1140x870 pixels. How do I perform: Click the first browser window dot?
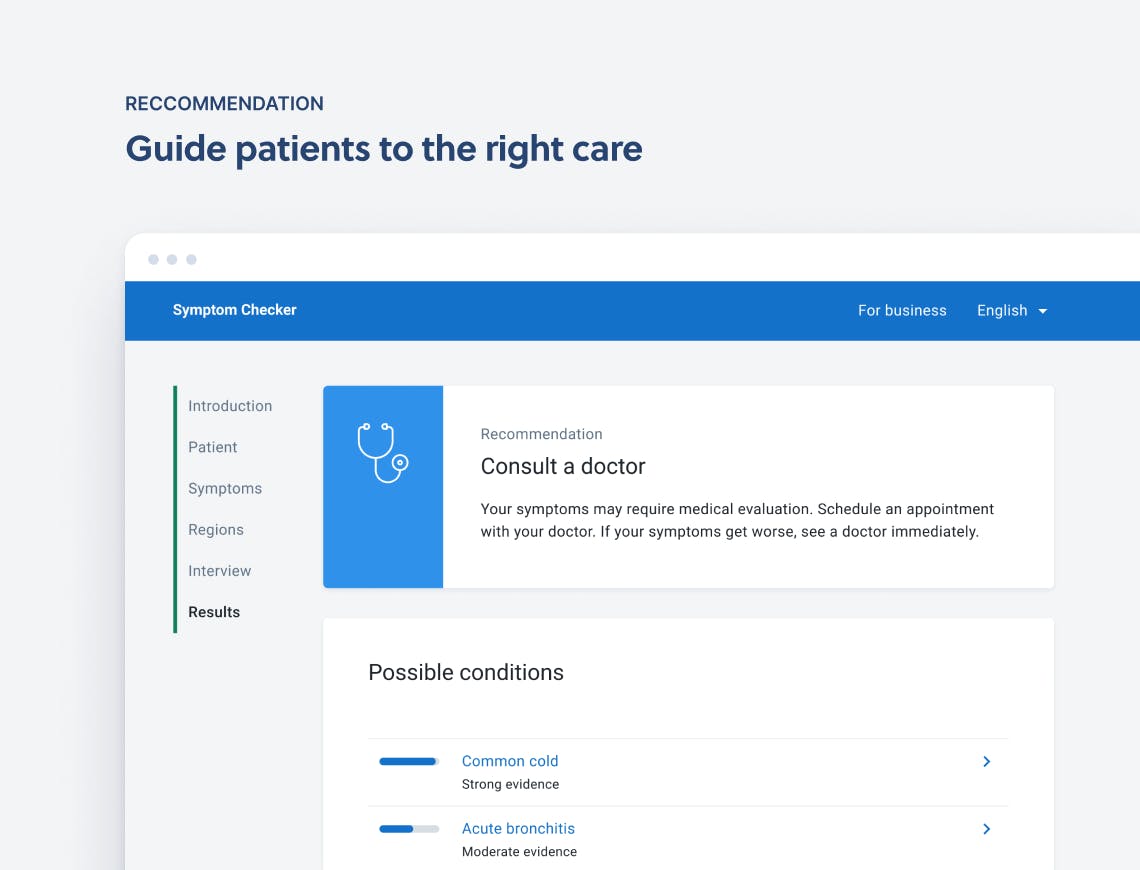point(153,260)
